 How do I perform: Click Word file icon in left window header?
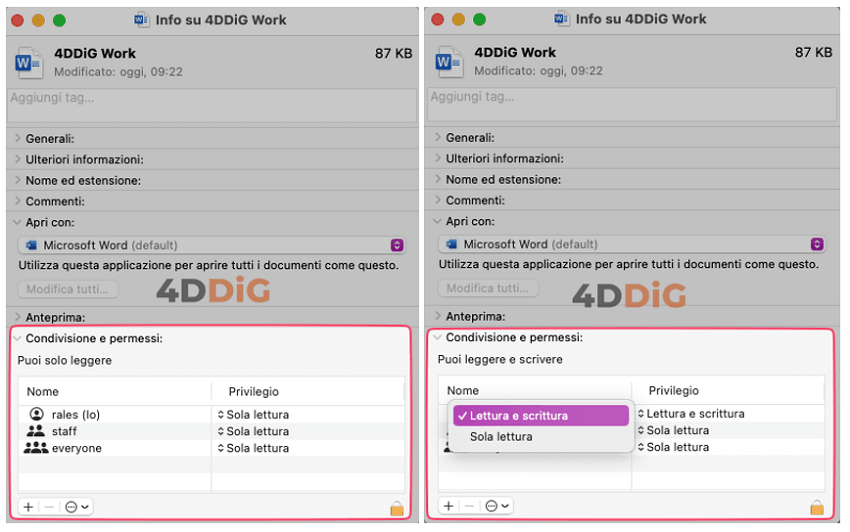pos(28,63)
